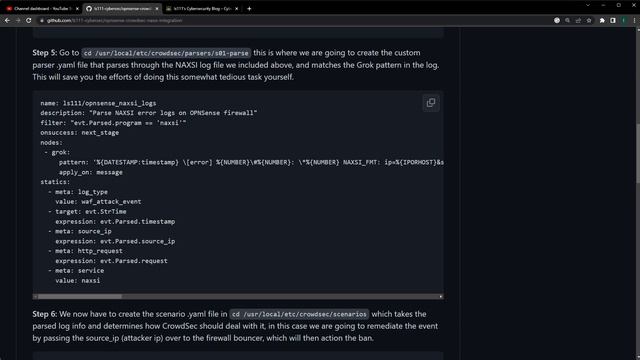Viewport: 640px width, 360px height.
Task: Open the Chrome three-dot menu
Action: [x=634, y=20]
